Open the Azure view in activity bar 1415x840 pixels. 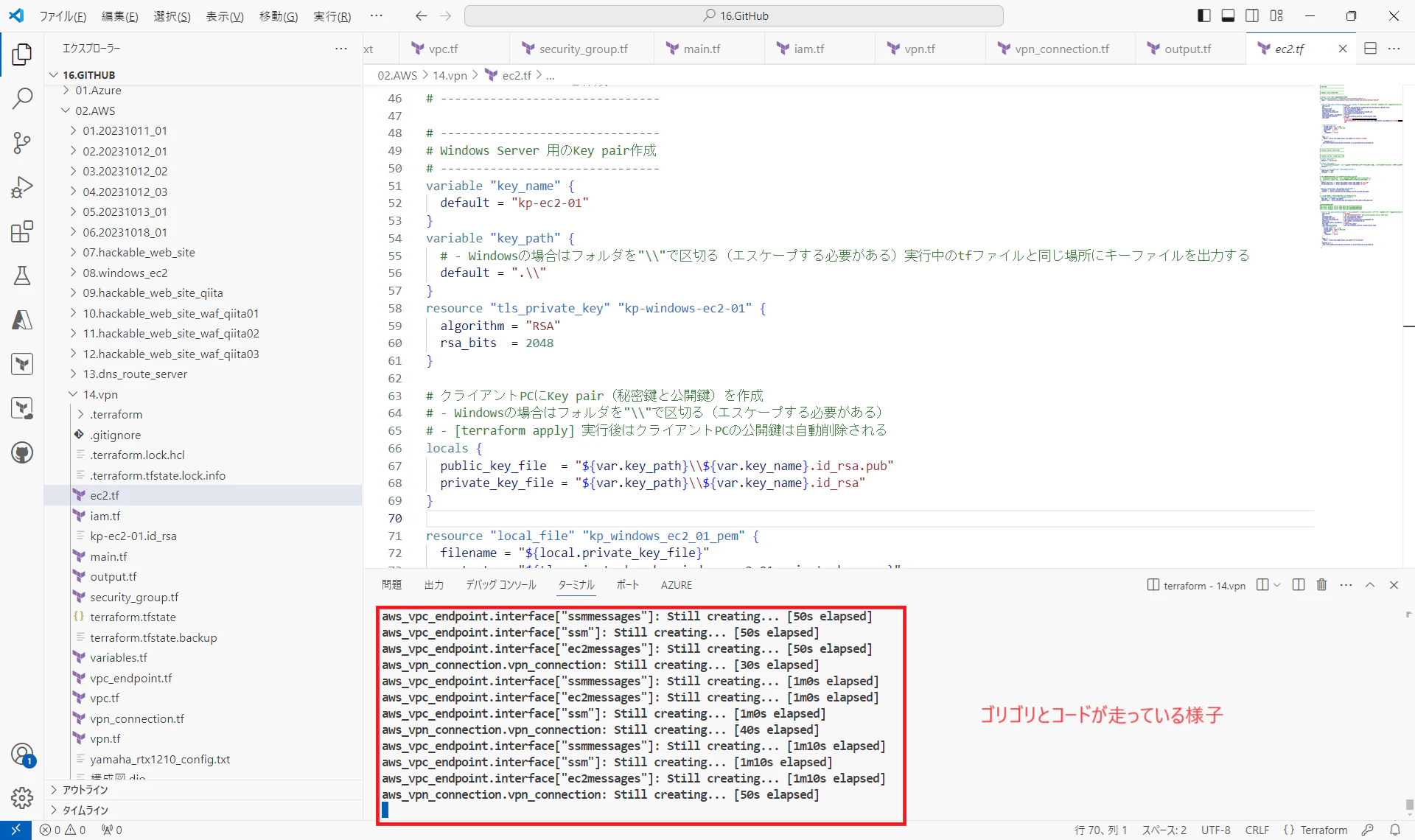(x=22, y=320)
